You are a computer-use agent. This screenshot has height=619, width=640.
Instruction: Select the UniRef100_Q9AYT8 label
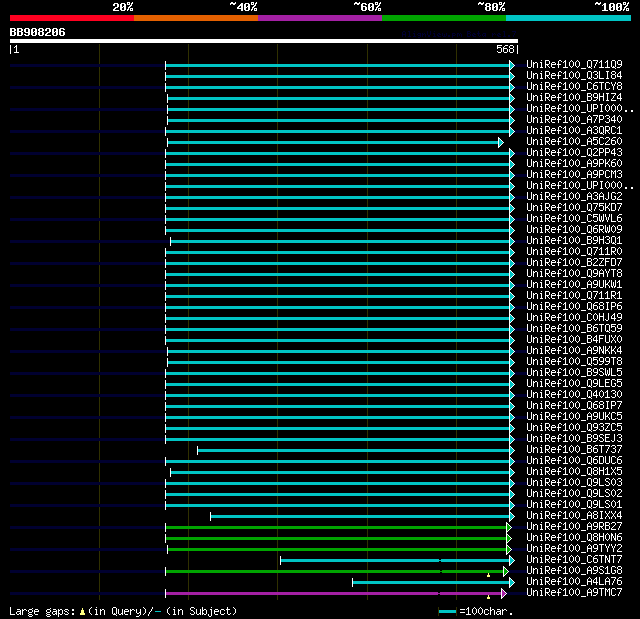click(x=574, y=274)
